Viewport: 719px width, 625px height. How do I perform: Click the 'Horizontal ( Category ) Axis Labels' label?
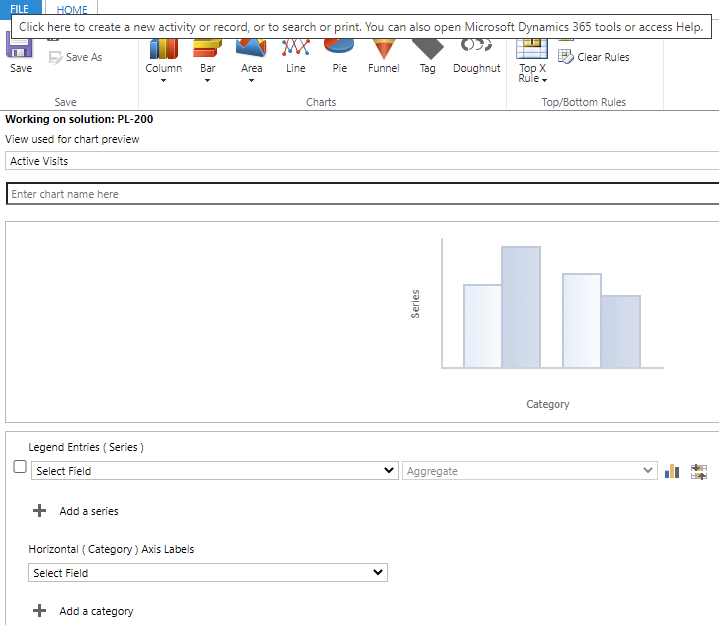111,549
